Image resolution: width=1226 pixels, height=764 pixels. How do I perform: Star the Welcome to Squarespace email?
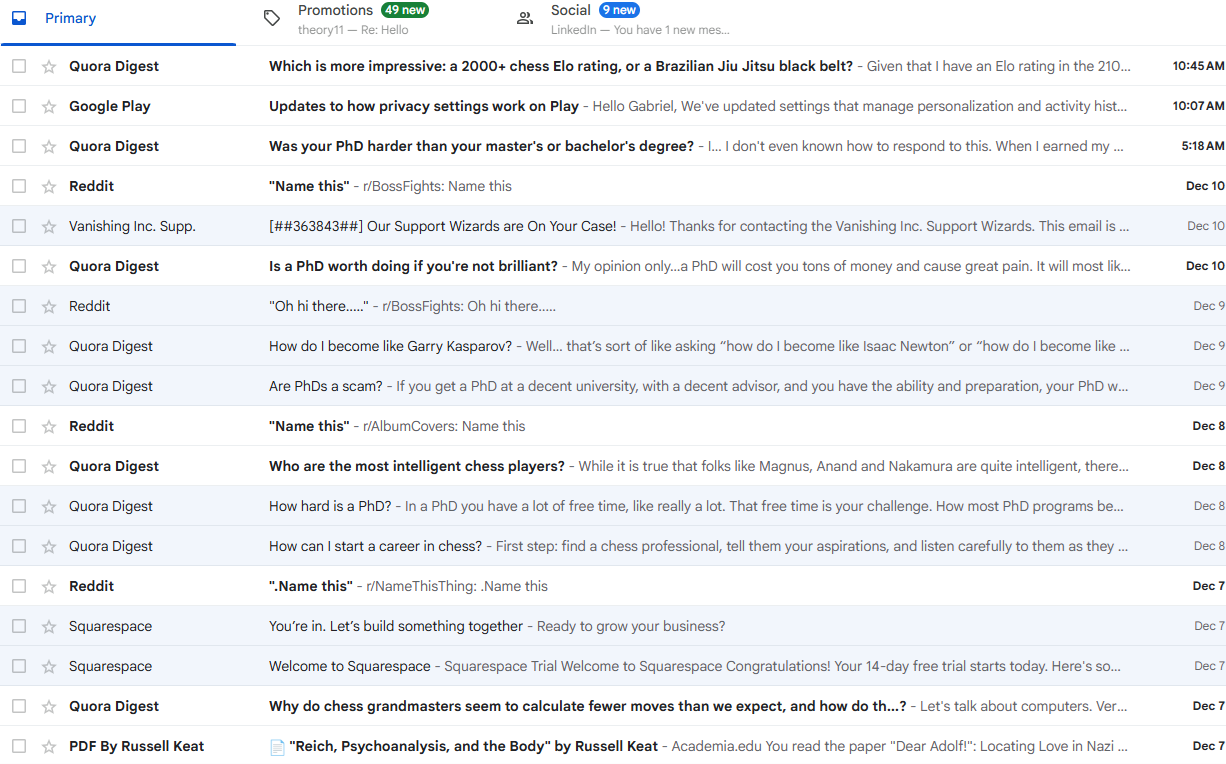pos(48,666)
